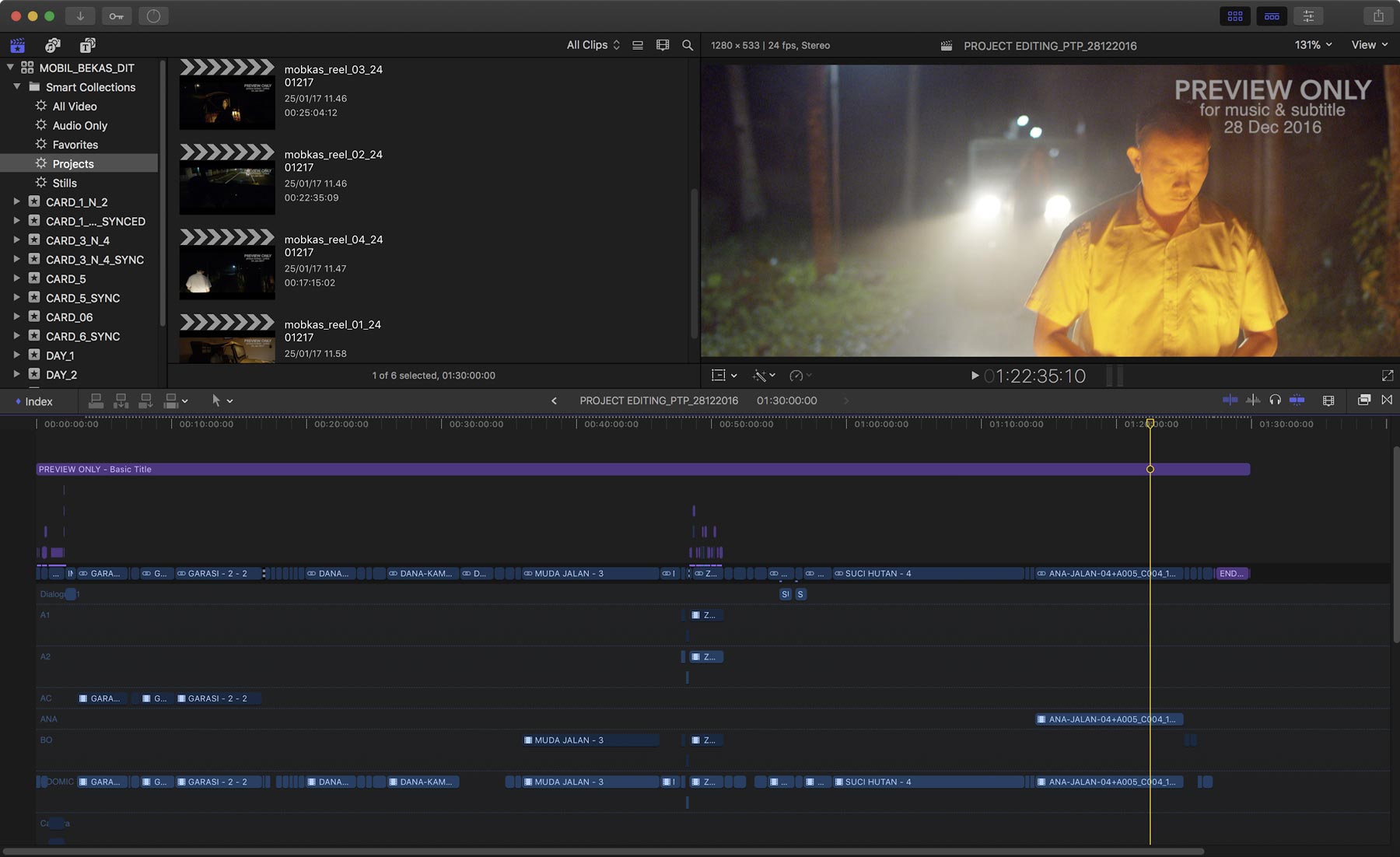The width and height of the screenshot is (1400, 857).
Task: Select All Video smart collection
Action: click(74, 106)
